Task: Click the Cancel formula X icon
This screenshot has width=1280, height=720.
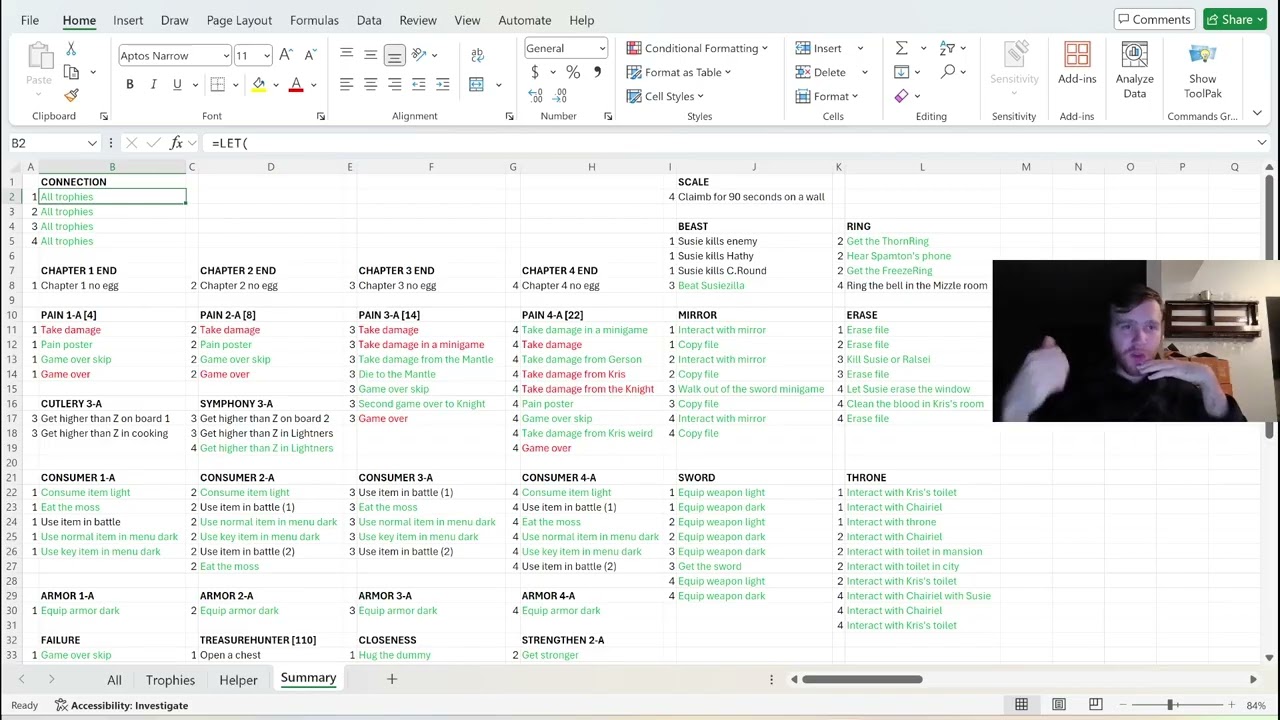Action: [x=131, y=143]
